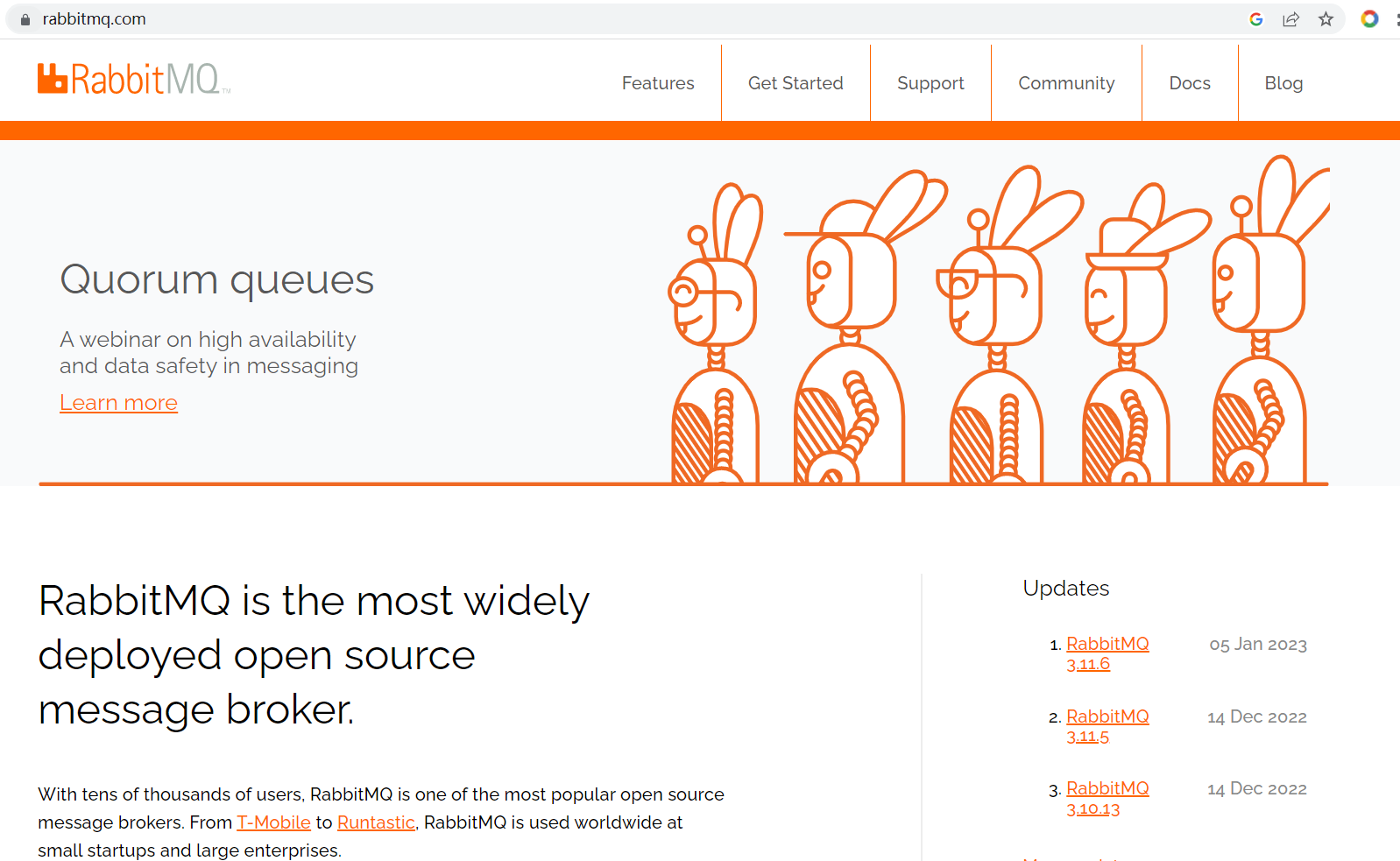Click the 'most widely deployed' main headline
The image size is (1400, 861).
pyautogui.click(x=314, y=655)
